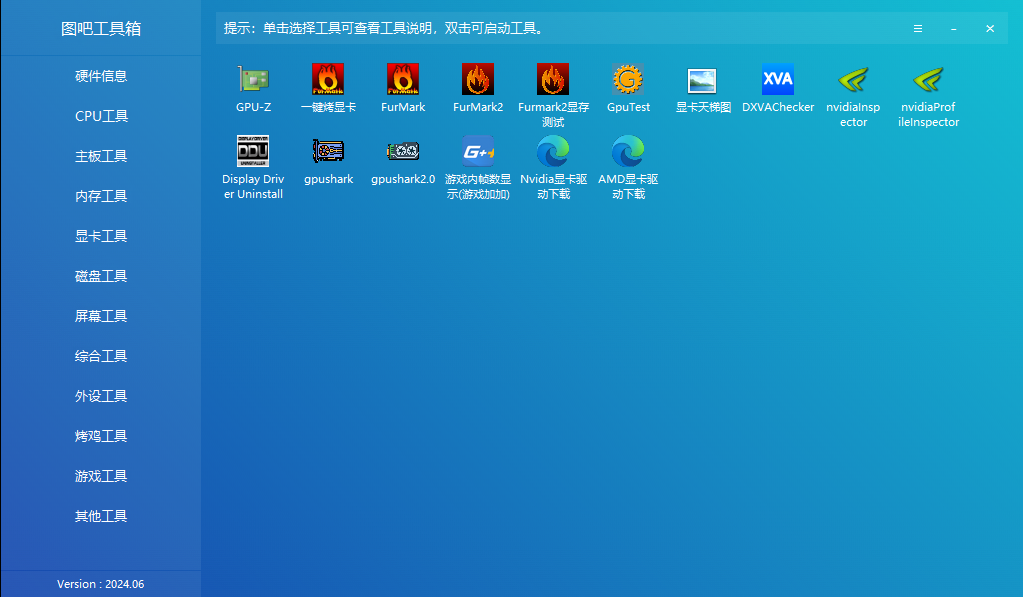Open the CPU工具 category
Image resolution: width=1023 pixels, height=597 pixels.
(x=101, y=116)
